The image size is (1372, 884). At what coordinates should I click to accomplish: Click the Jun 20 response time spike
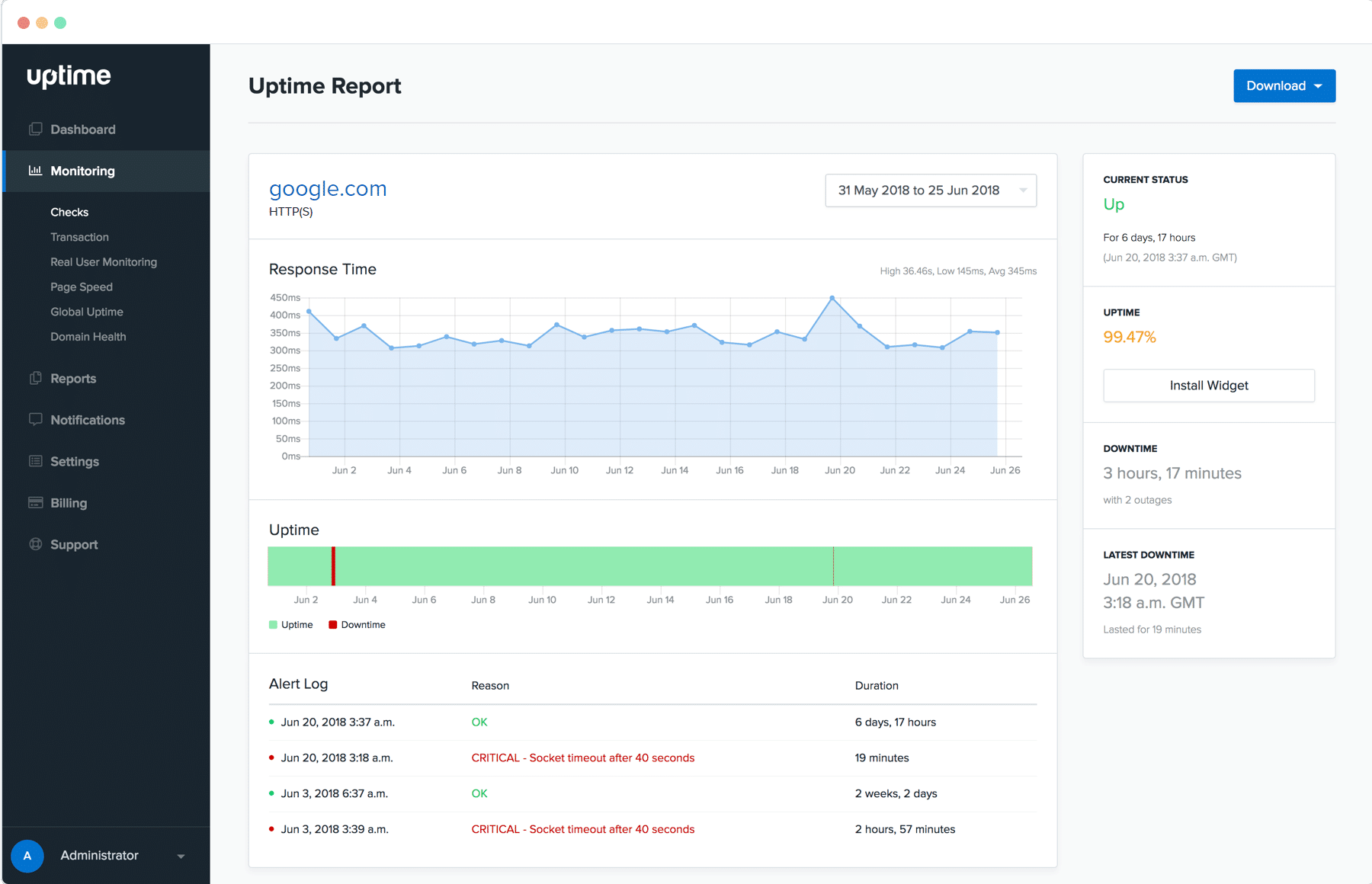click(832, 299)
